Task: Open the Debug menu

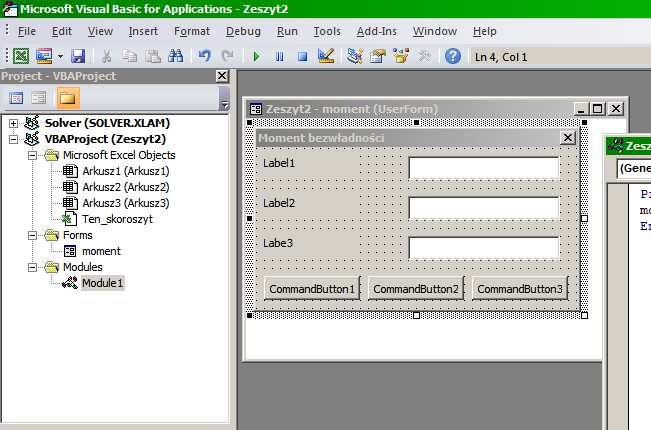Action: [243, 32]
